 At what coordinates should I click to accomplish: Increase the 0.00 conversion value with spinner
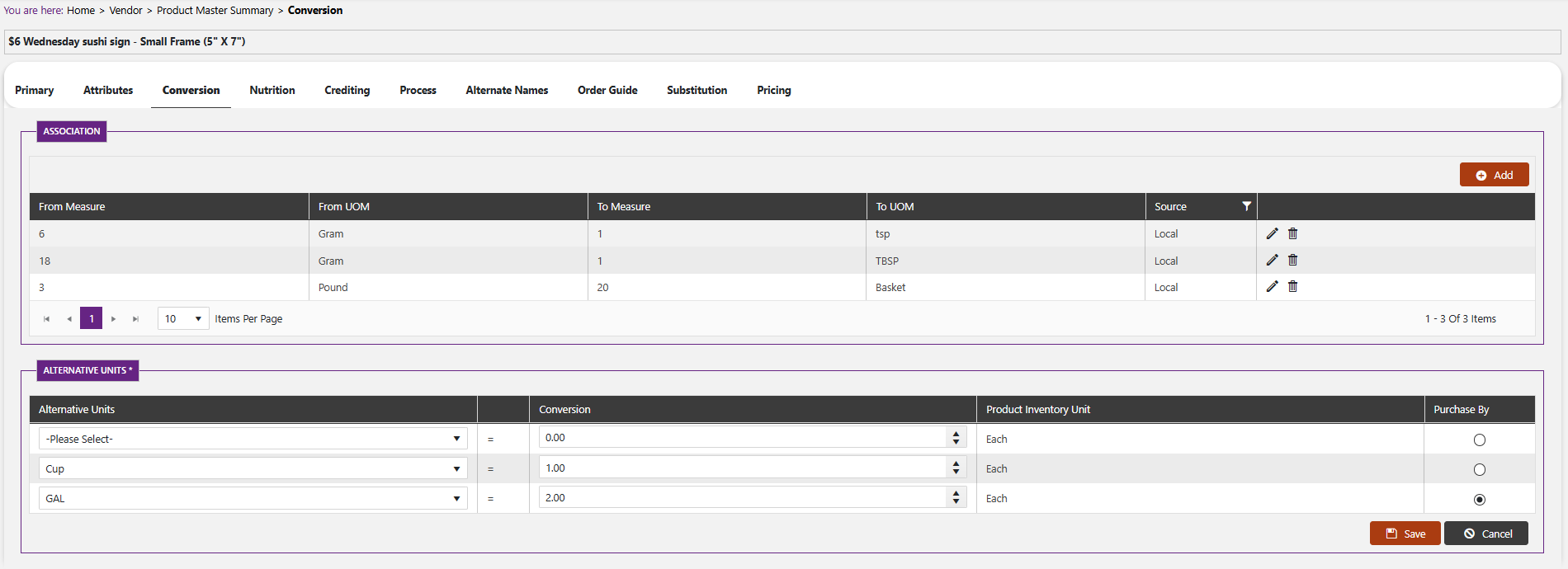(x=956, y=433)
